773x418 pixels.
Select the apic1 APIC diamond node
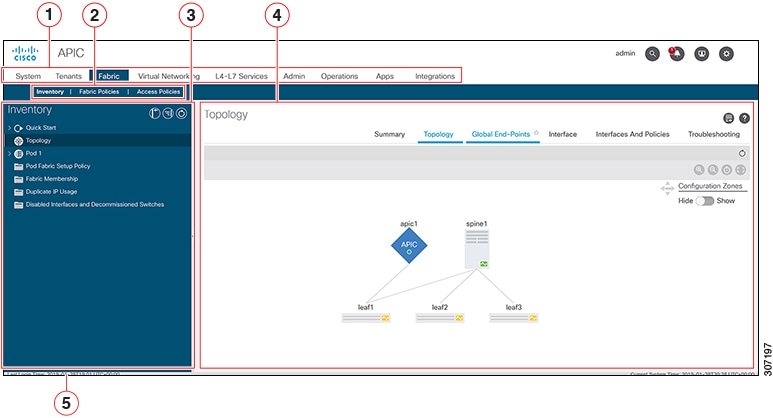pyautogui.click(x=409, y=245)
